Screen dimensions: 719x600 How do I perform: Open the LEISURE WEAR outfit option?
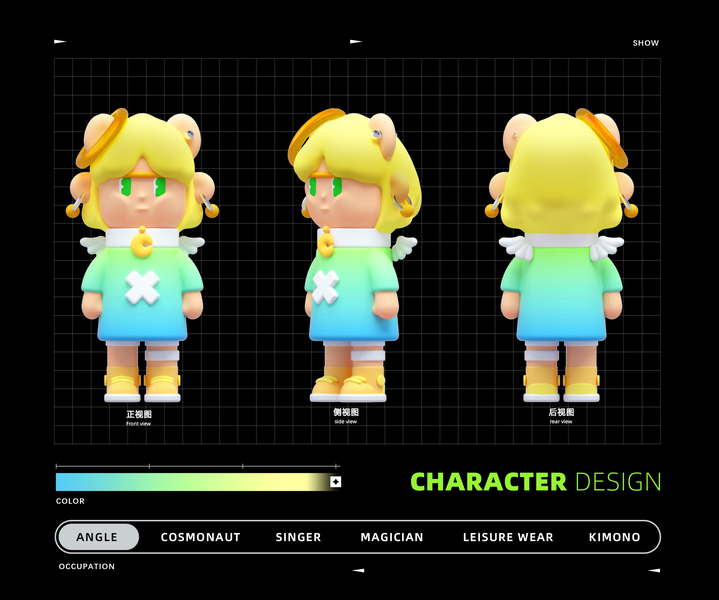coord(508,537)
